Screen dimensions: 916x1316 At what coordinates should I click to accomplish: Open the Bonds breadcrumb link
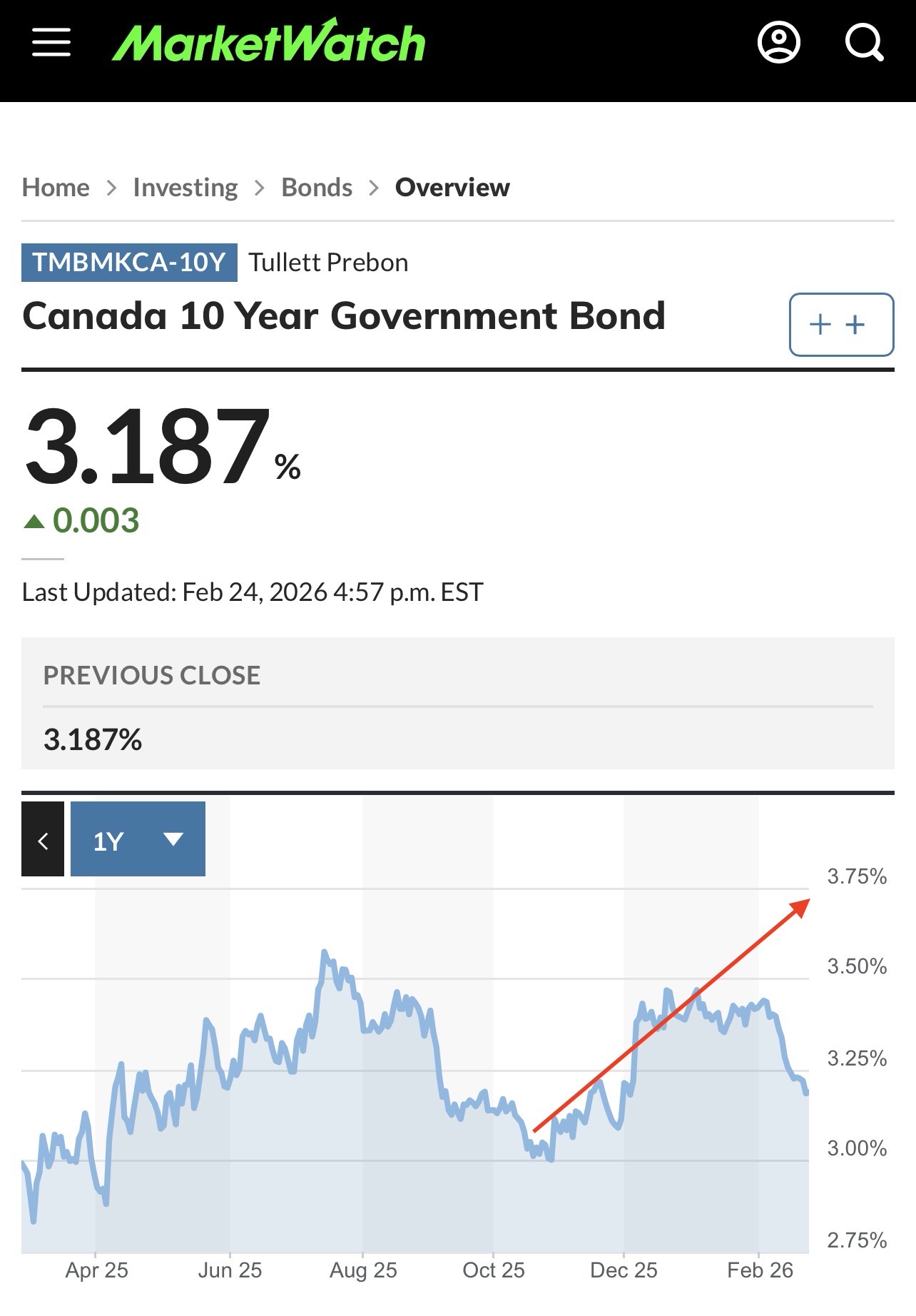[x=317, y=188]
